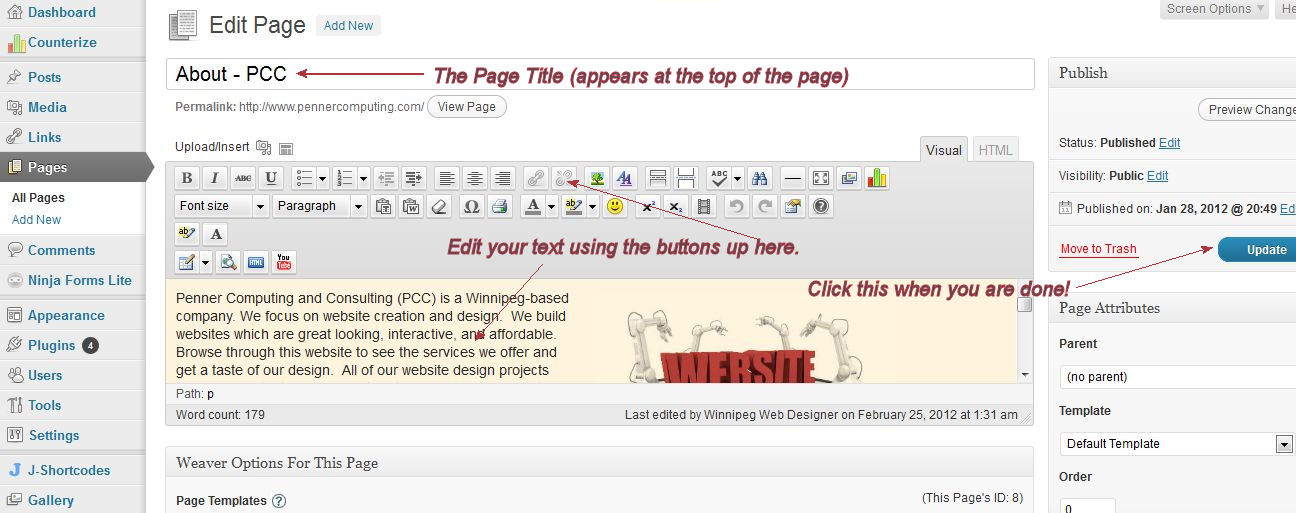Screen dimensions: 1296x513
Task: Apply strikethrough with the ABC button
Action: tap(242, 179)
